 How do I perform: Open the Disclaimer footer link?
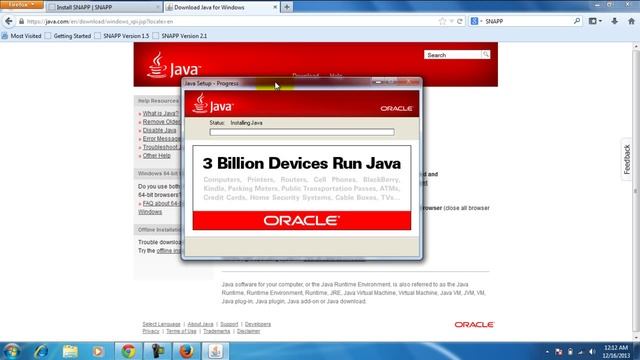point(248,331)
